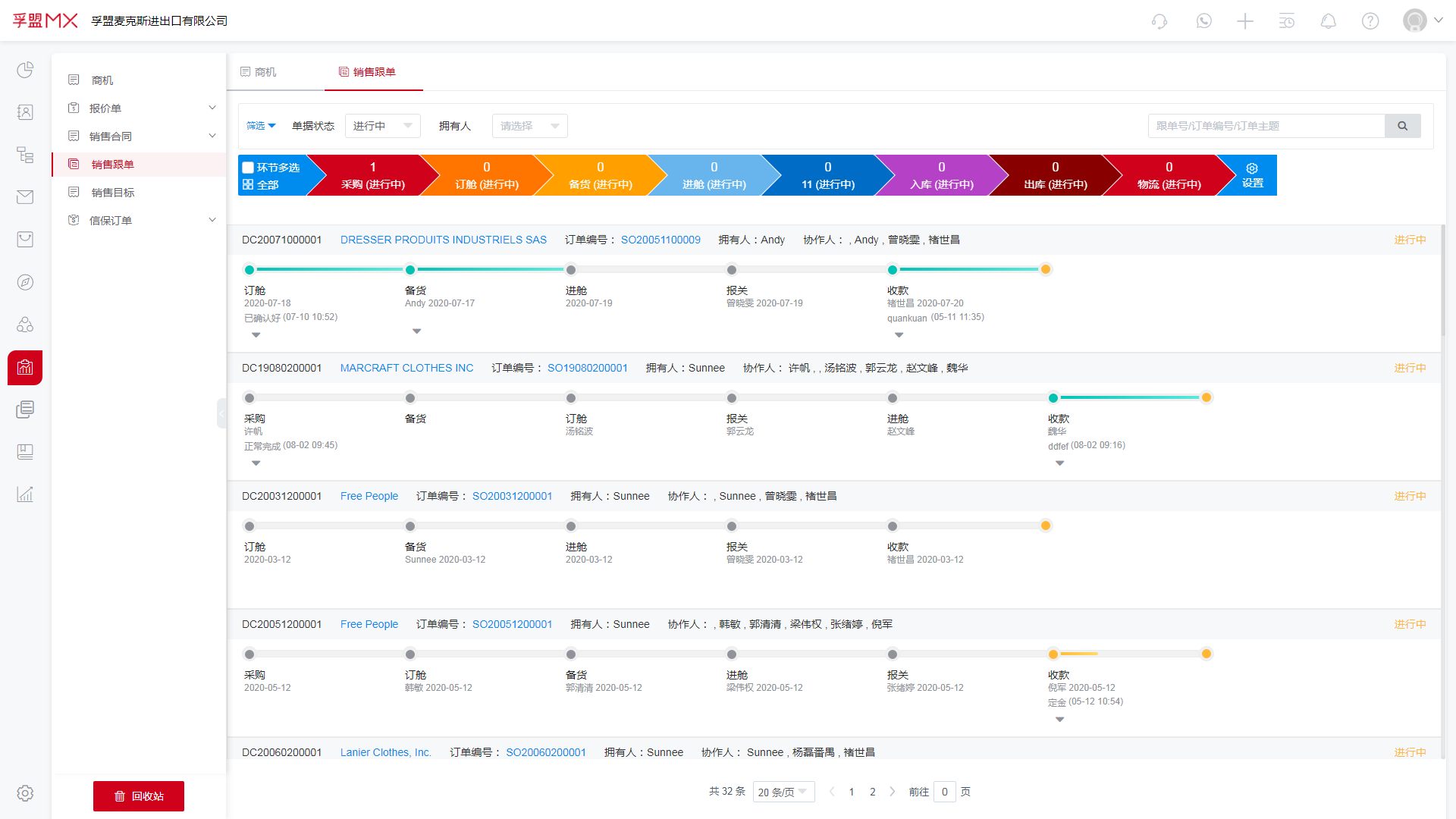This screenshot has height=819, width=1456.
Task: Open order link SO20051100009
Action: point(660,239)
